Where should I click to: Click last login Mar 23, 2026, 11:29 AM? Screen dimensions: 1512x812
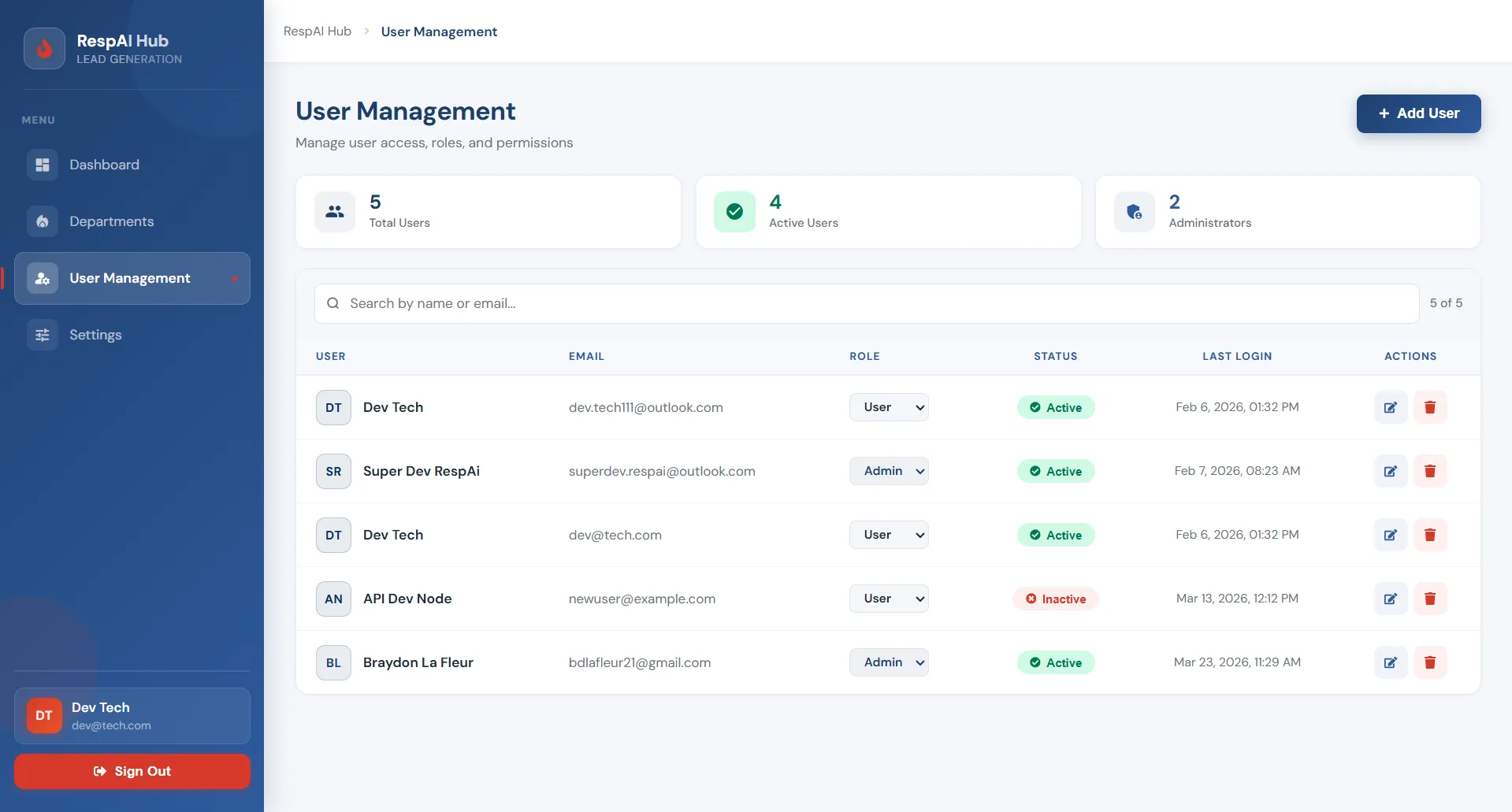[1237, 662]
